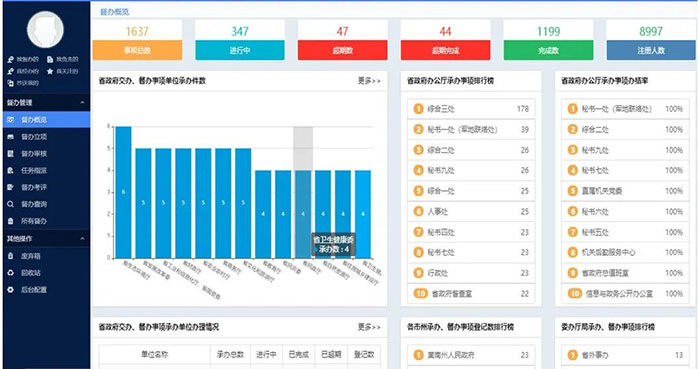This screenshot has width=700, height=369.
Task: Open 督办立项 in the sidebar
Action: tap(46, 137)
